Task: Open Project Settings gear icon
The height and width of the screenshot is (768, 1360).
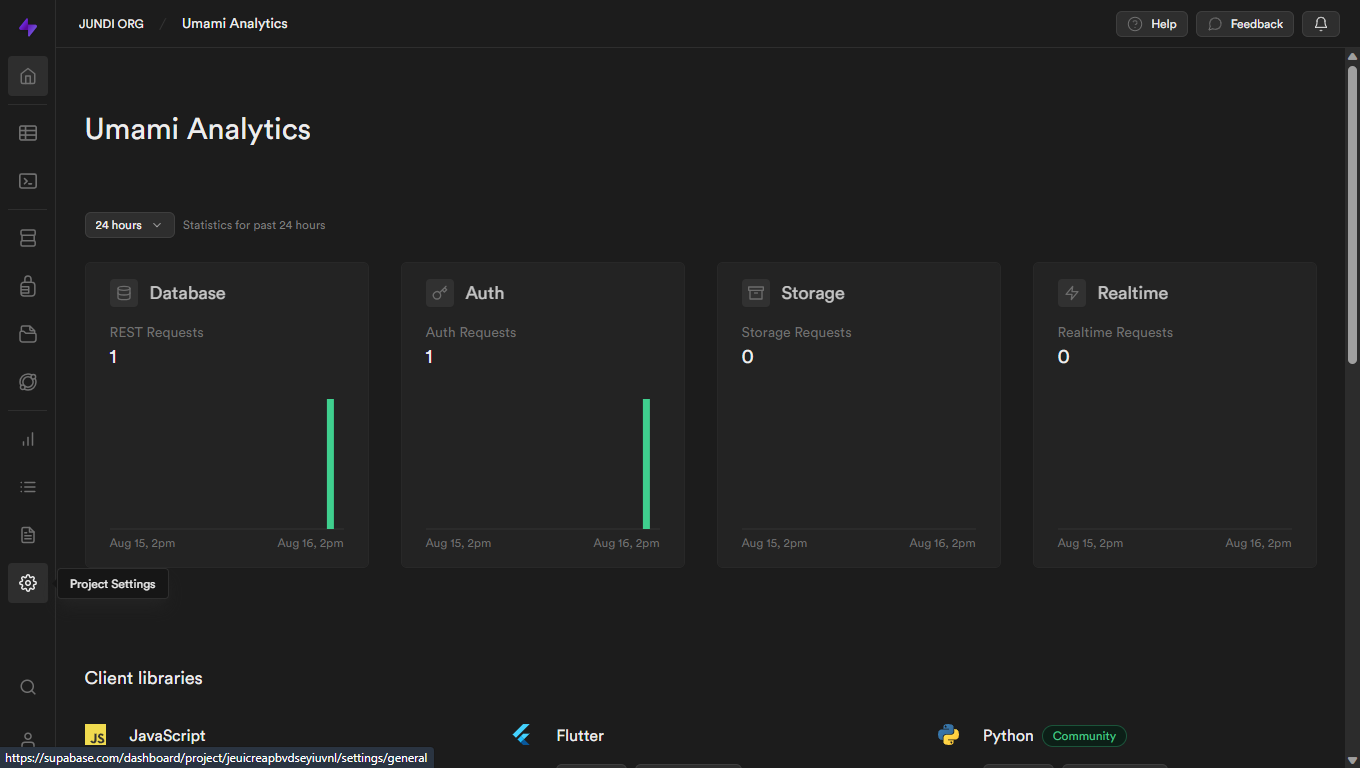Action: tap(28, 583)
